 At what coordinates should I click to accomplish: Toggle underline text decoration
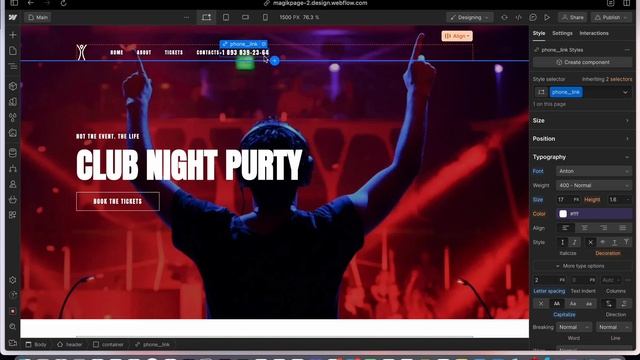614,242
